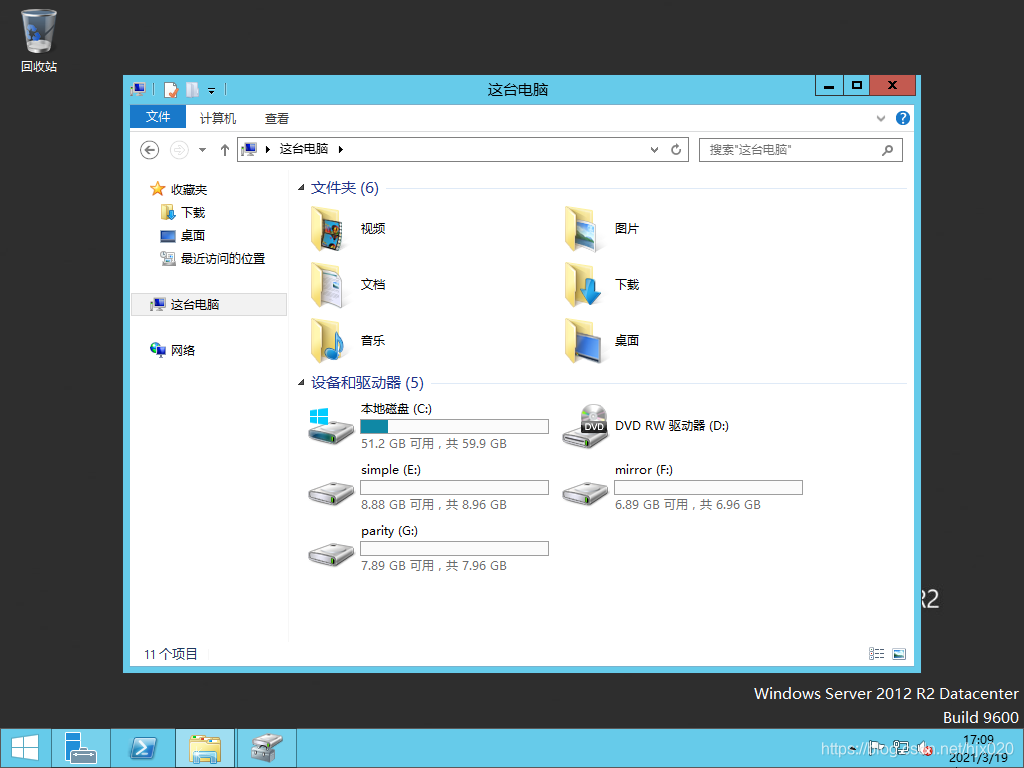Select the 桌面 folder icon in the main pane
Image resolution: width=1024 pixels, height=768 pixels.
pyautogui.click(x=582, y=340)
